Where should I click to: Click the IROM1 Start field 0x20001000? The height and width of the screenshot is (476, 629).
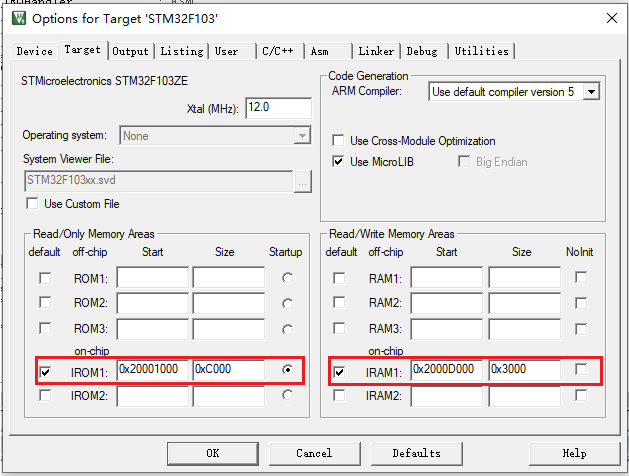point(152,370)
